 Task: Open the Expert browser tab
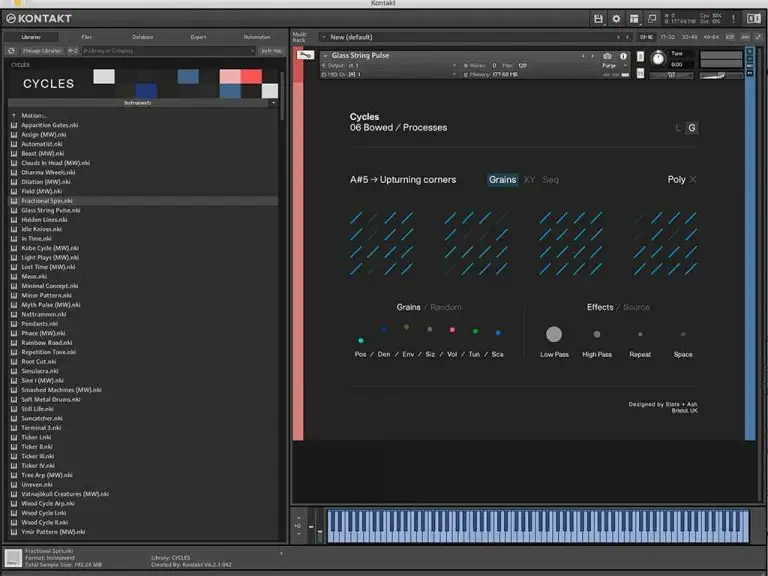198,37
